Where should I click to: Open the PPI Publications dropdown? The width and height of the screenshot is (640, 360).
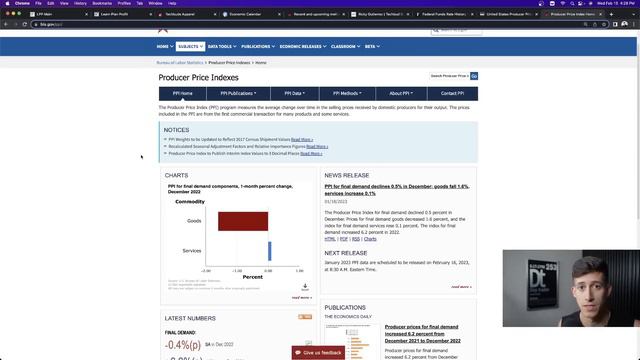[x=238, y=93]
